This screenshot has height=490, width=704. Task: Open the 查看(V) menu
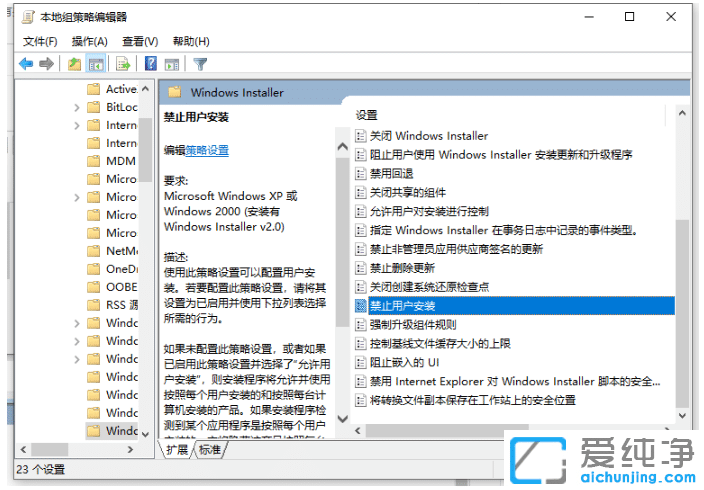[x=140, y=42]
